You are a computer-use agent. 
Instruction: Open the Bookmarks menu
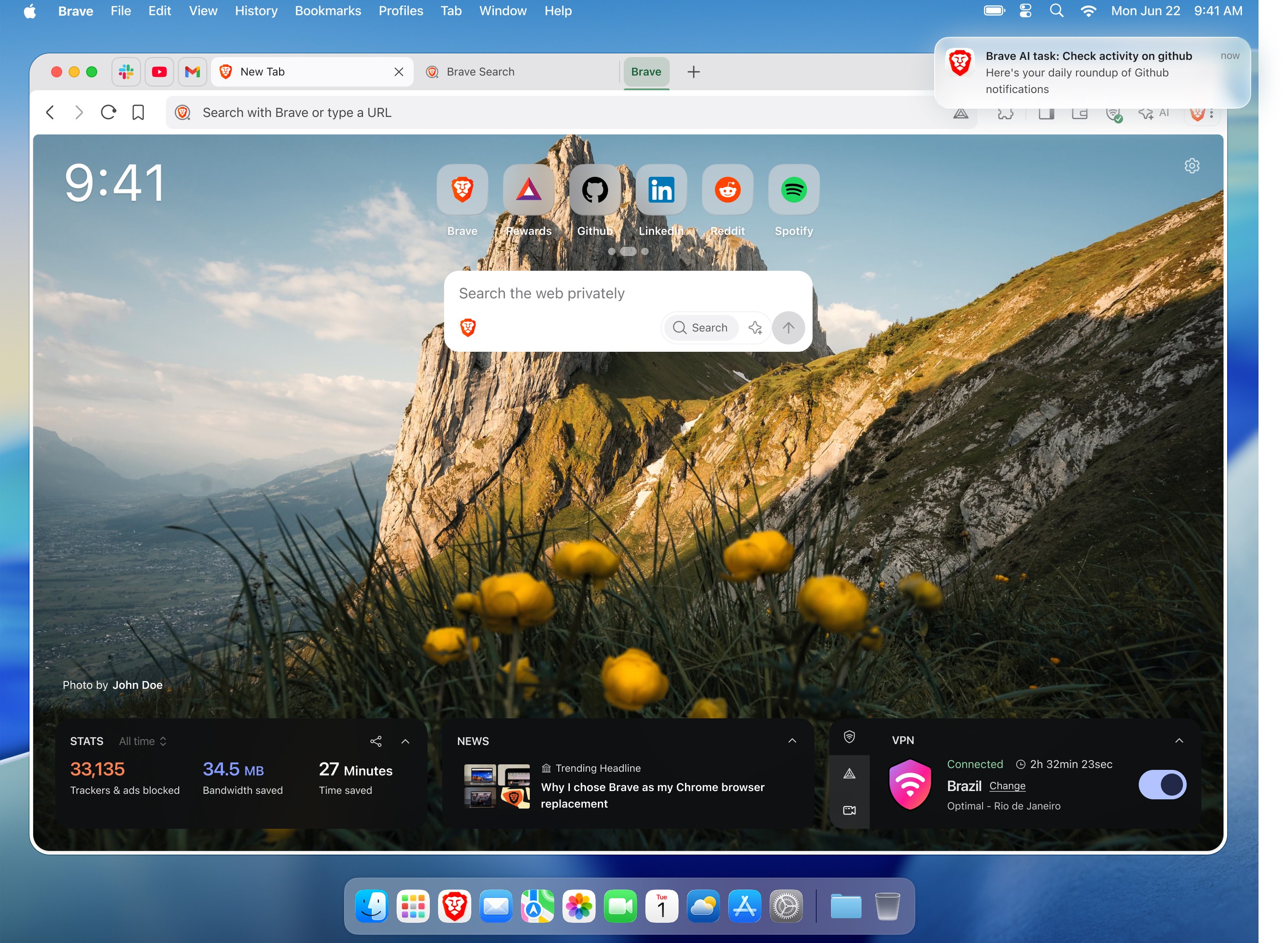coord(328,11)
